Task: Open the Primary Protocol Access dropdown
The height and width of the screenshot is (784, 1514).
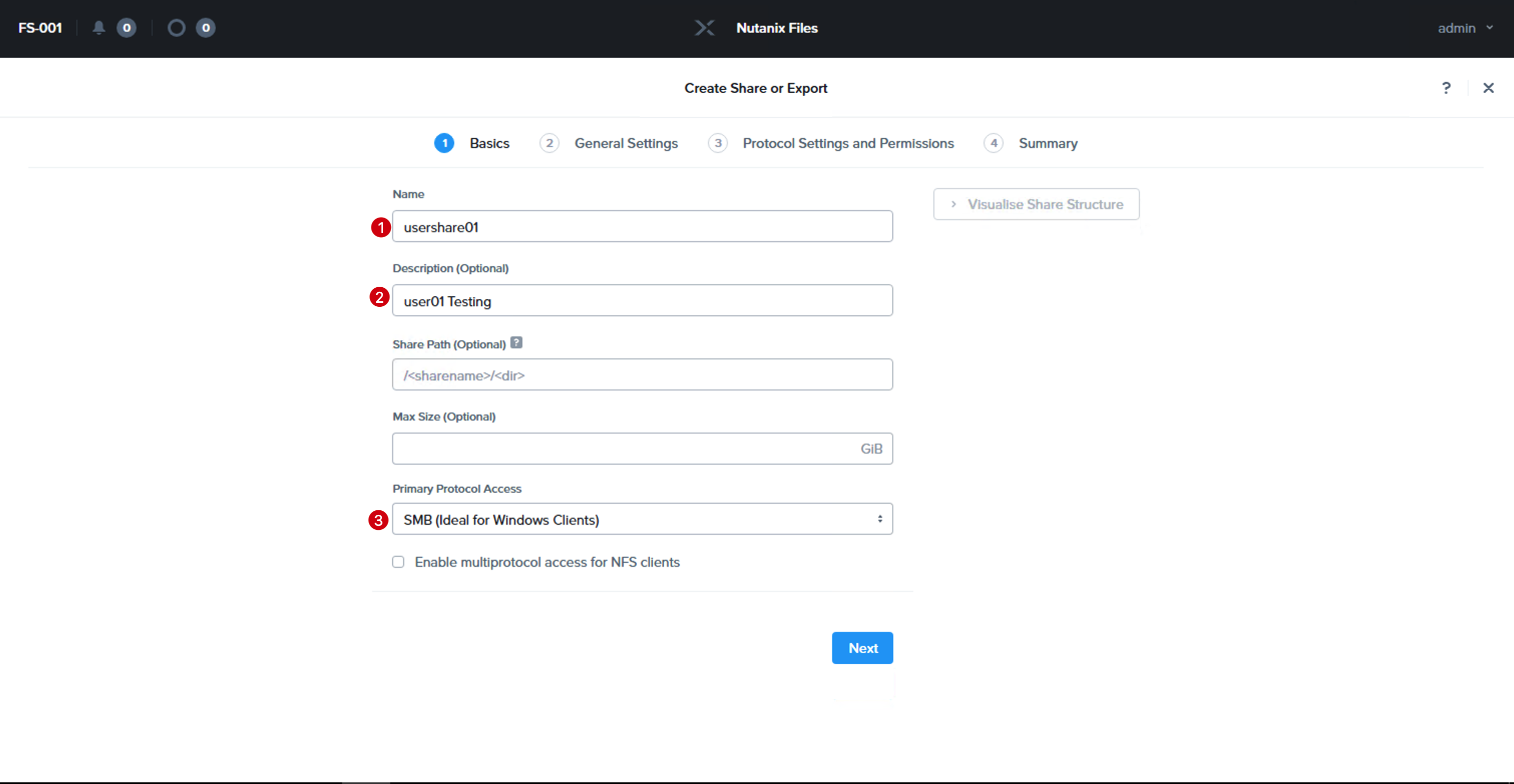Action: pos(642,519)
